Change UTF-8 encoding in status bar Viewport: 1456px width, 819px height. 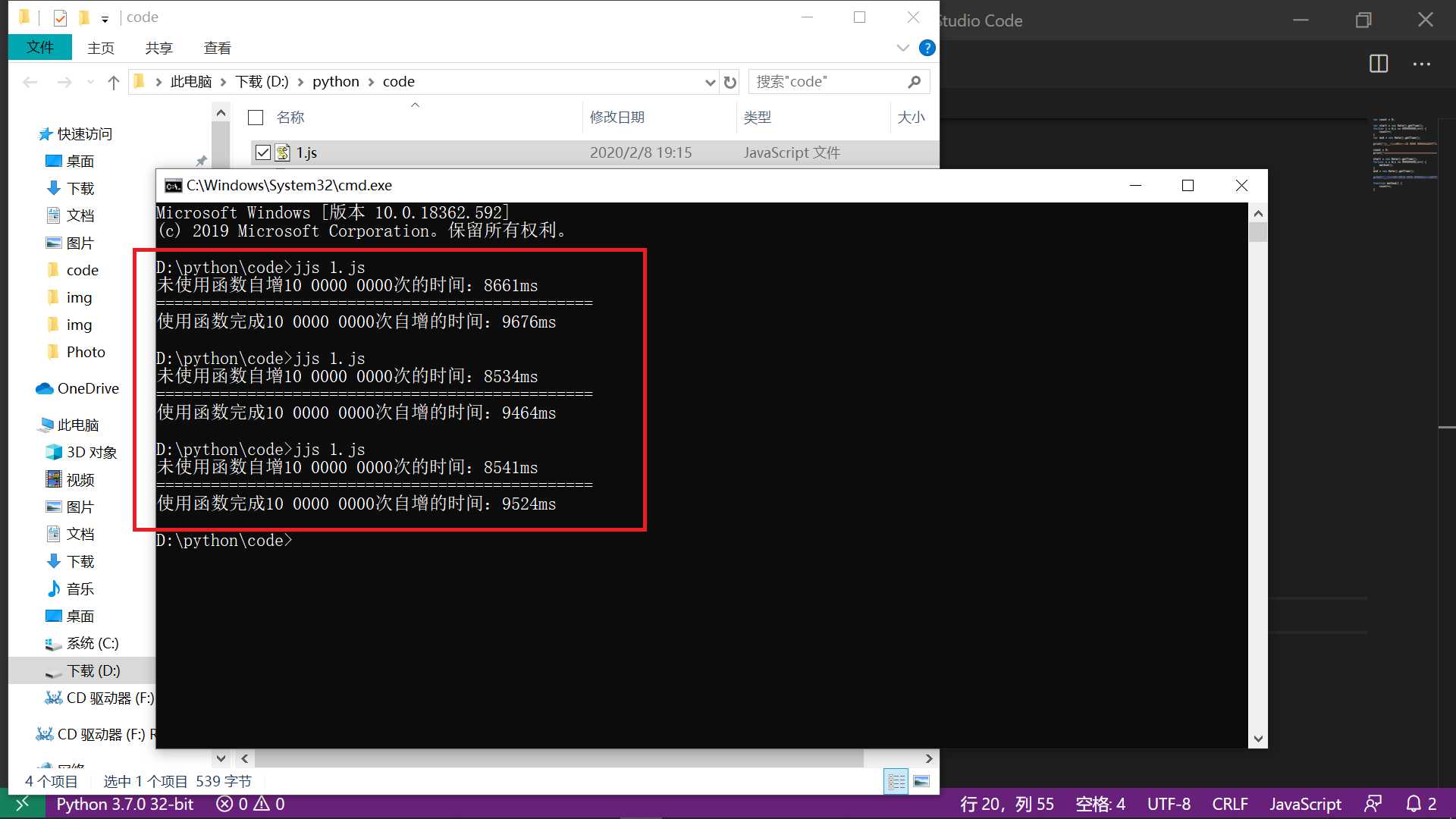point(1169,804)
